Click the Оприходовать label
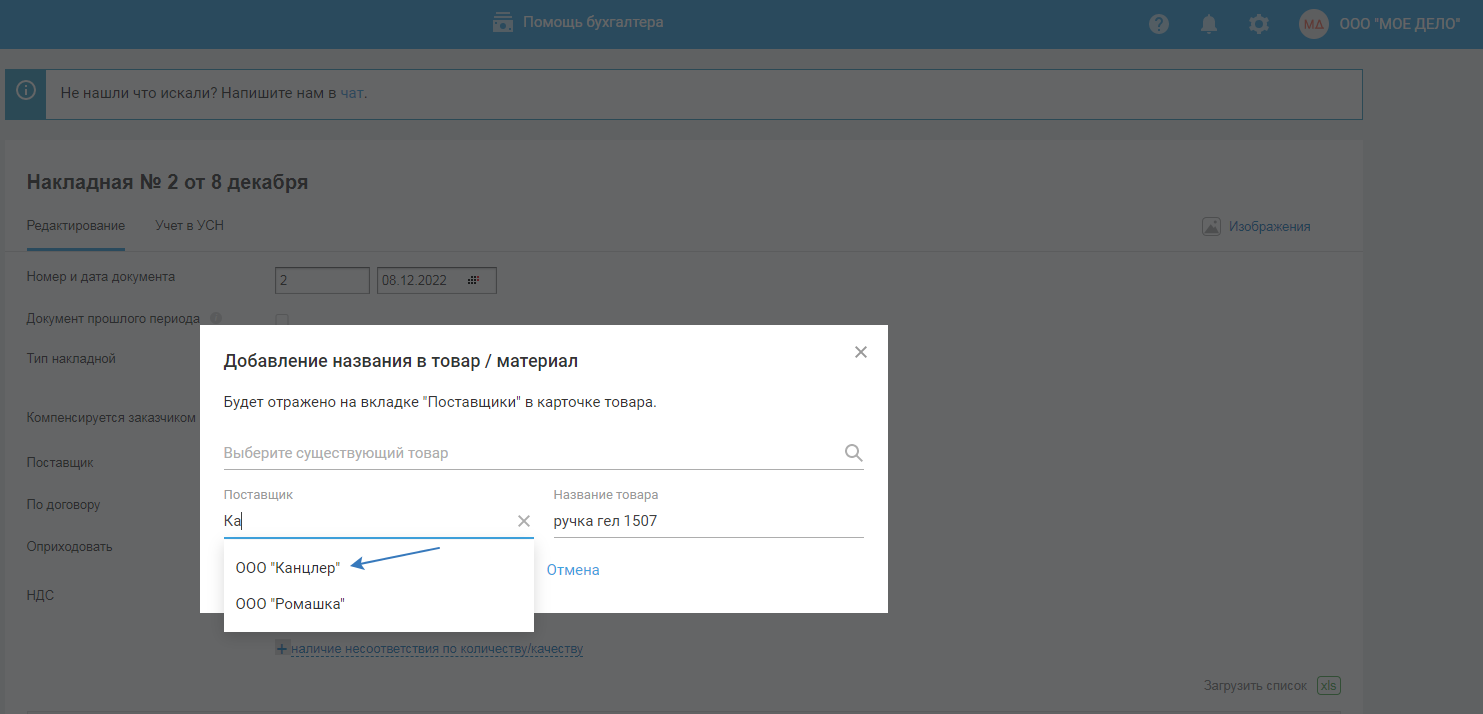The image size is (1483, 714). 69,547
